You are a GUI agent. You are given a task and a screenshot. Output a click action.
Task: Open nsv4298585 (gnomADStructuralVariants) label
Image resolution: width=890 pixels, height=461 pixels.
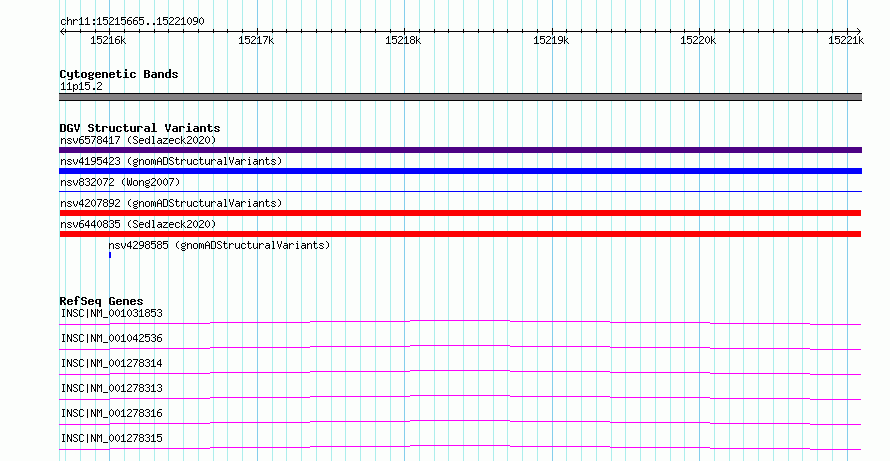(x=219, y=245)
